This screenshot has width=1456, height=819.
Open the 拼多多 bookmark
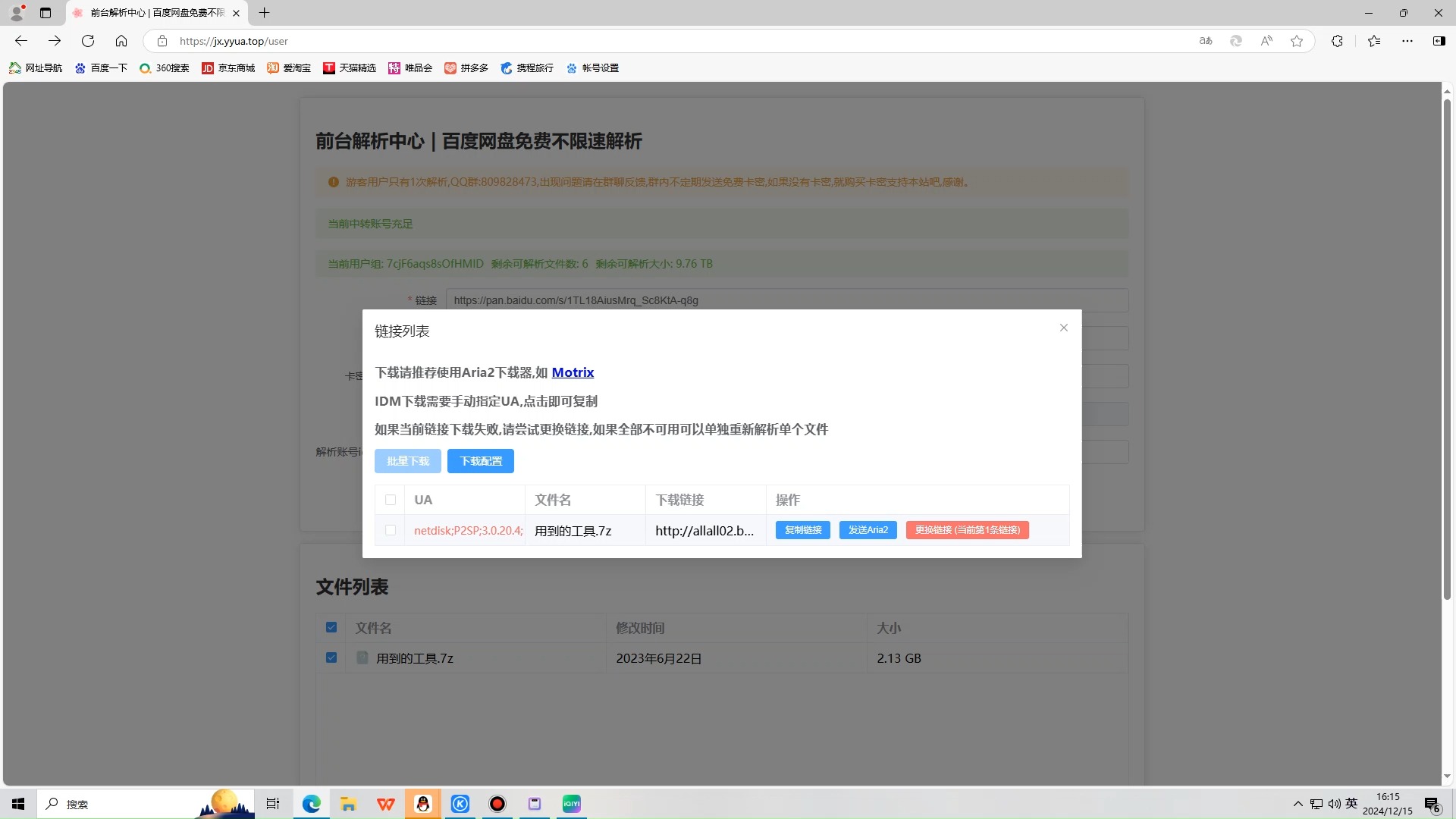tap(466, 68)
